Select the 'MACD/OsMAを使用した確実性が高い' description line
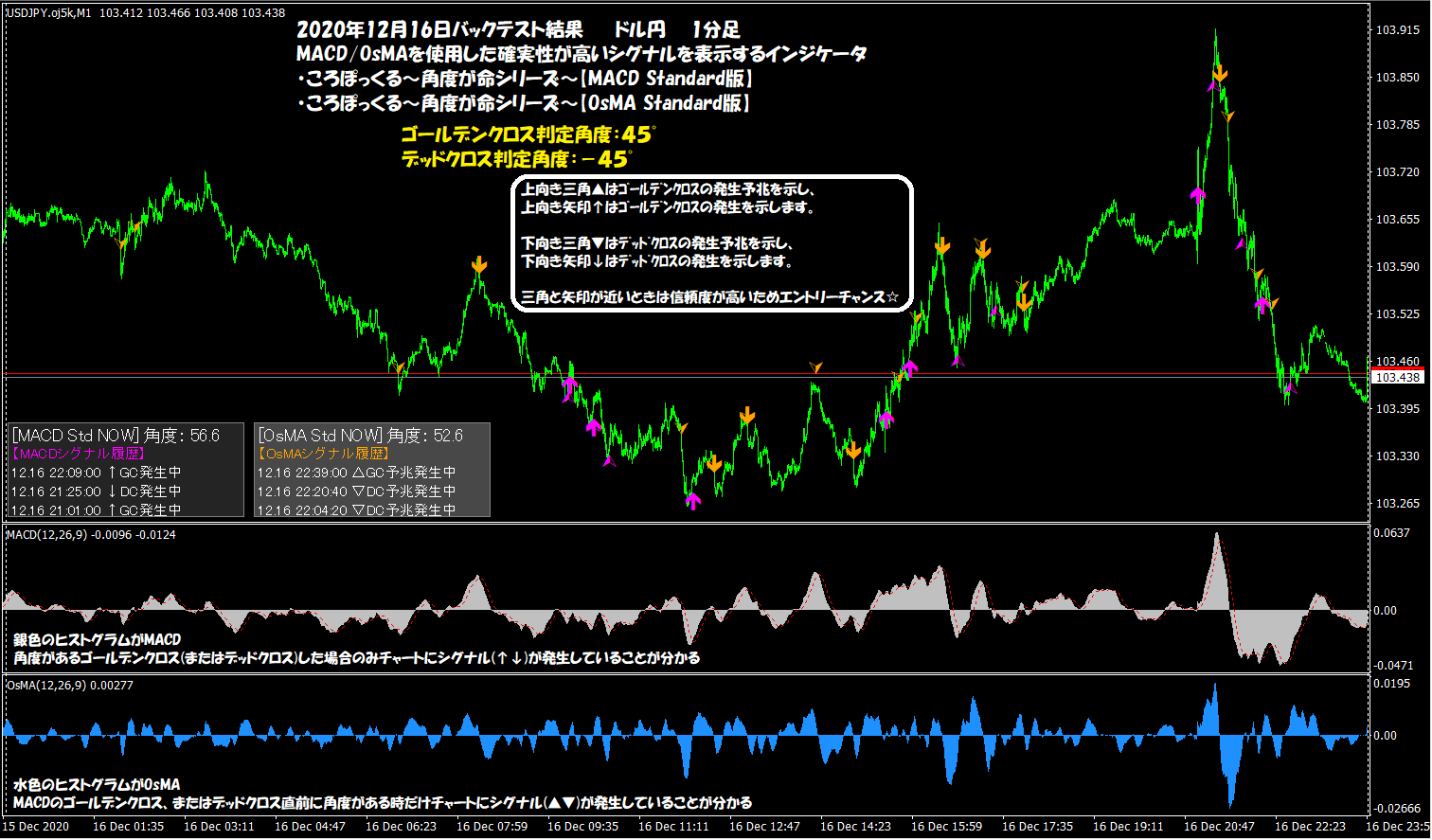 (582, 54)
